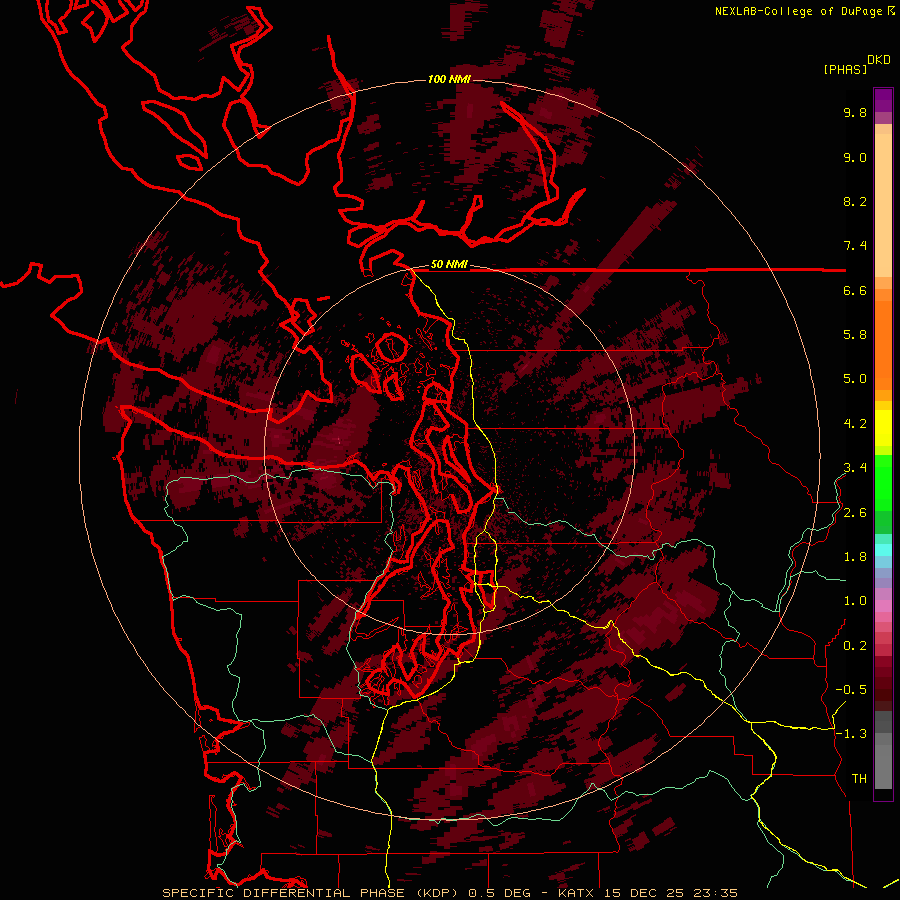Click the 4.2 legend value
The height and width of the screenshot is (900, 900).
coord(855,424)
